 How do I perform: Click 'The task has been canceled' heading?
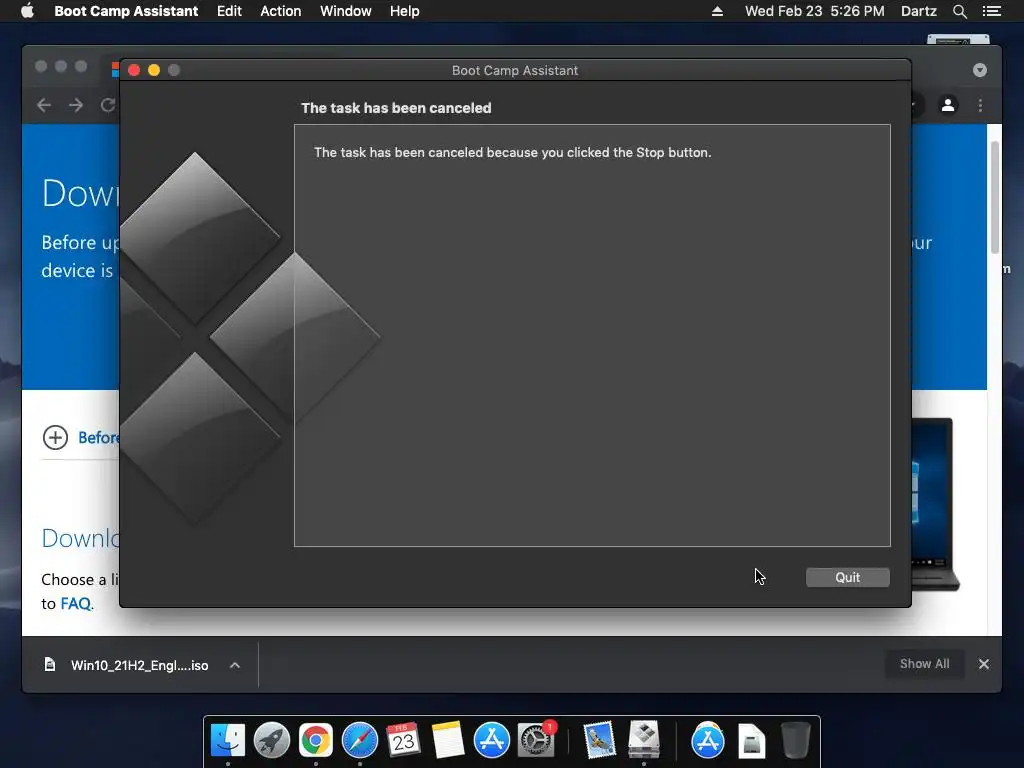click(x=396, y=108)
